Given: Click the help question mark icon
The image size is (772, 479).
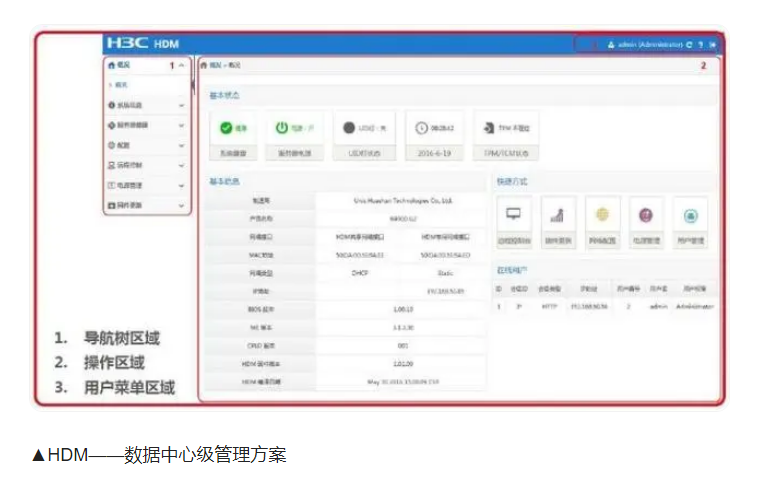Looking at the screenshot, I should (701, 45).
